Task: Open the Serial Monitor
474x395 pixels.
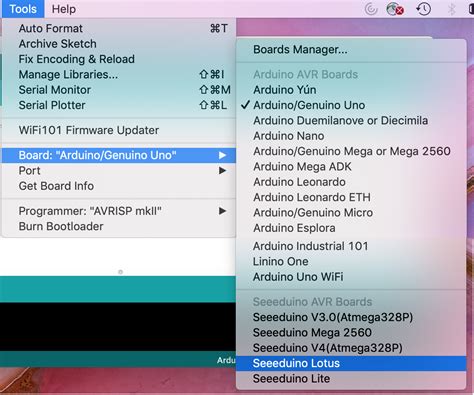Action: [x=119, y=90]
